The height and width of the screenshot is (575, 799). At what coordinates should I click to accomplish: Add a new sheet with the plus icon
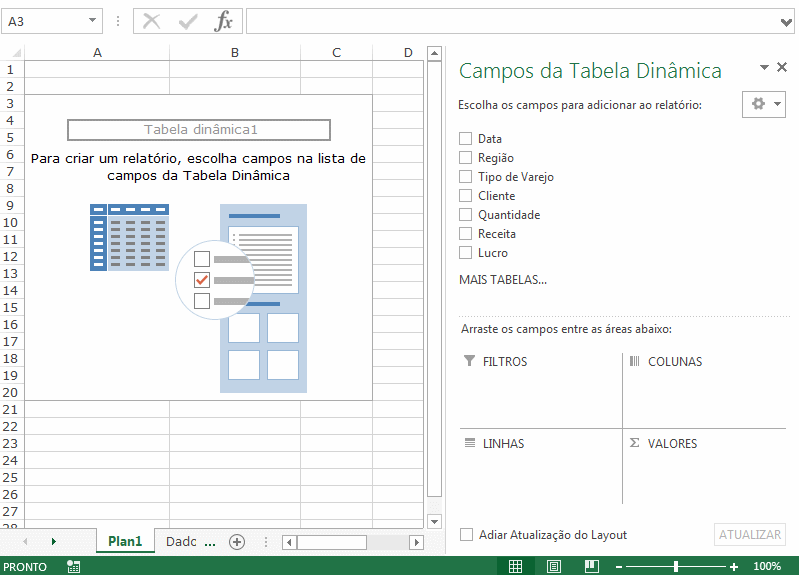(237, 542)
